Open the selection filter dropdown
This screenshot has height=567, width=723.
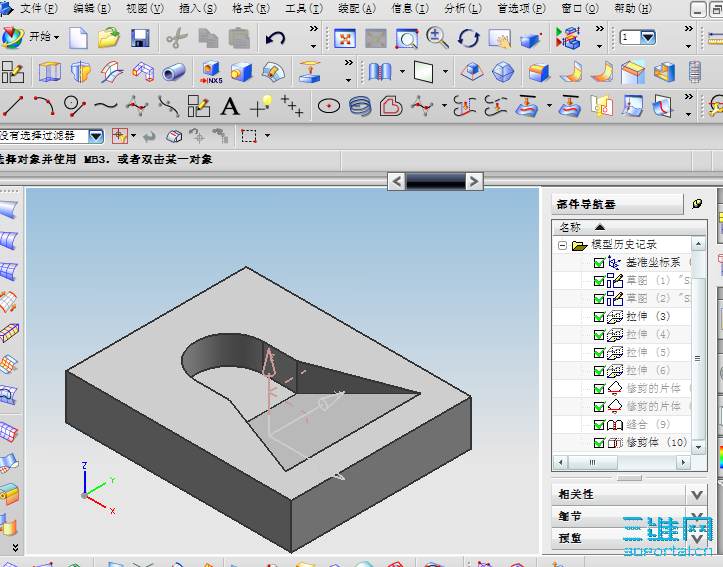click(96, 136)
